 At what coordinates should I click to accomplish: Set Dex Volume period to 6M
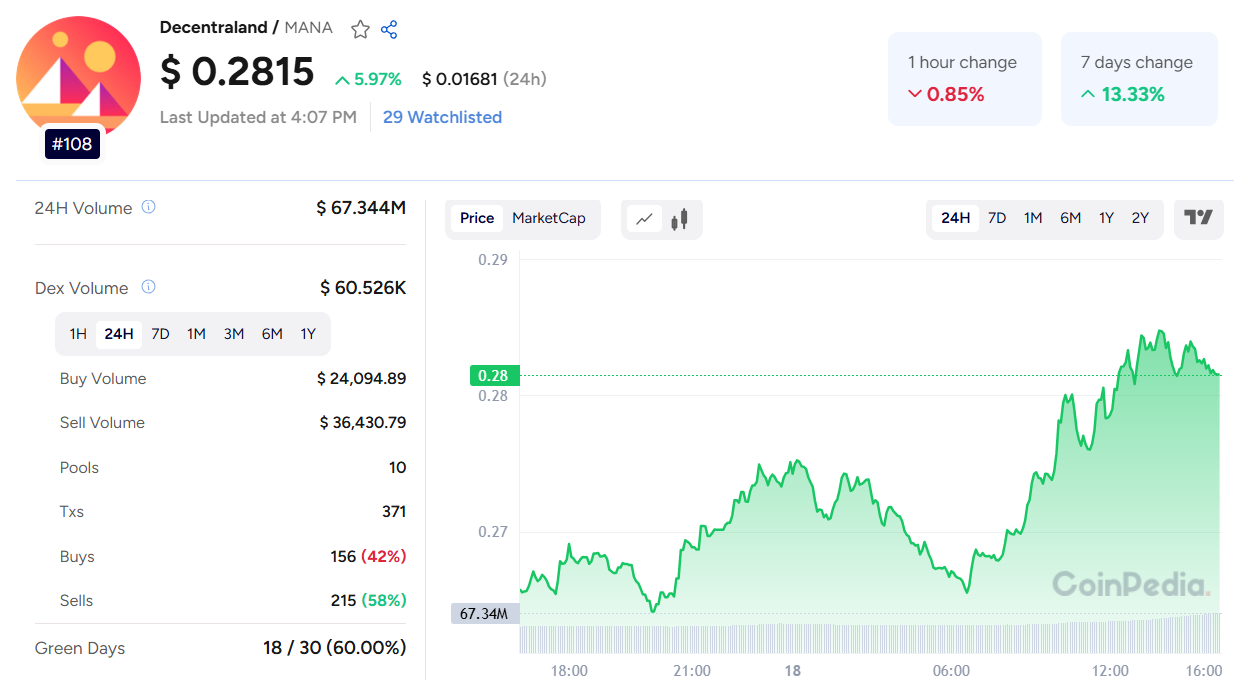pyautogui.click(x=272, y=334)
